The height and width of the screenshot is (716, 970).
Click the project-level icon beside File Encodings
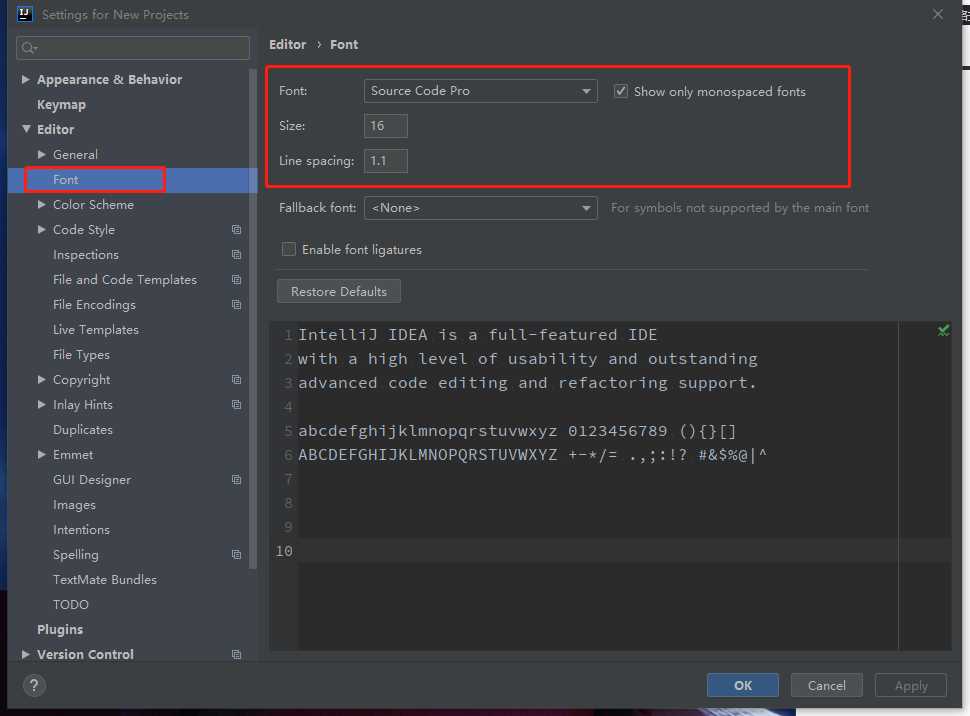[236, 304]
